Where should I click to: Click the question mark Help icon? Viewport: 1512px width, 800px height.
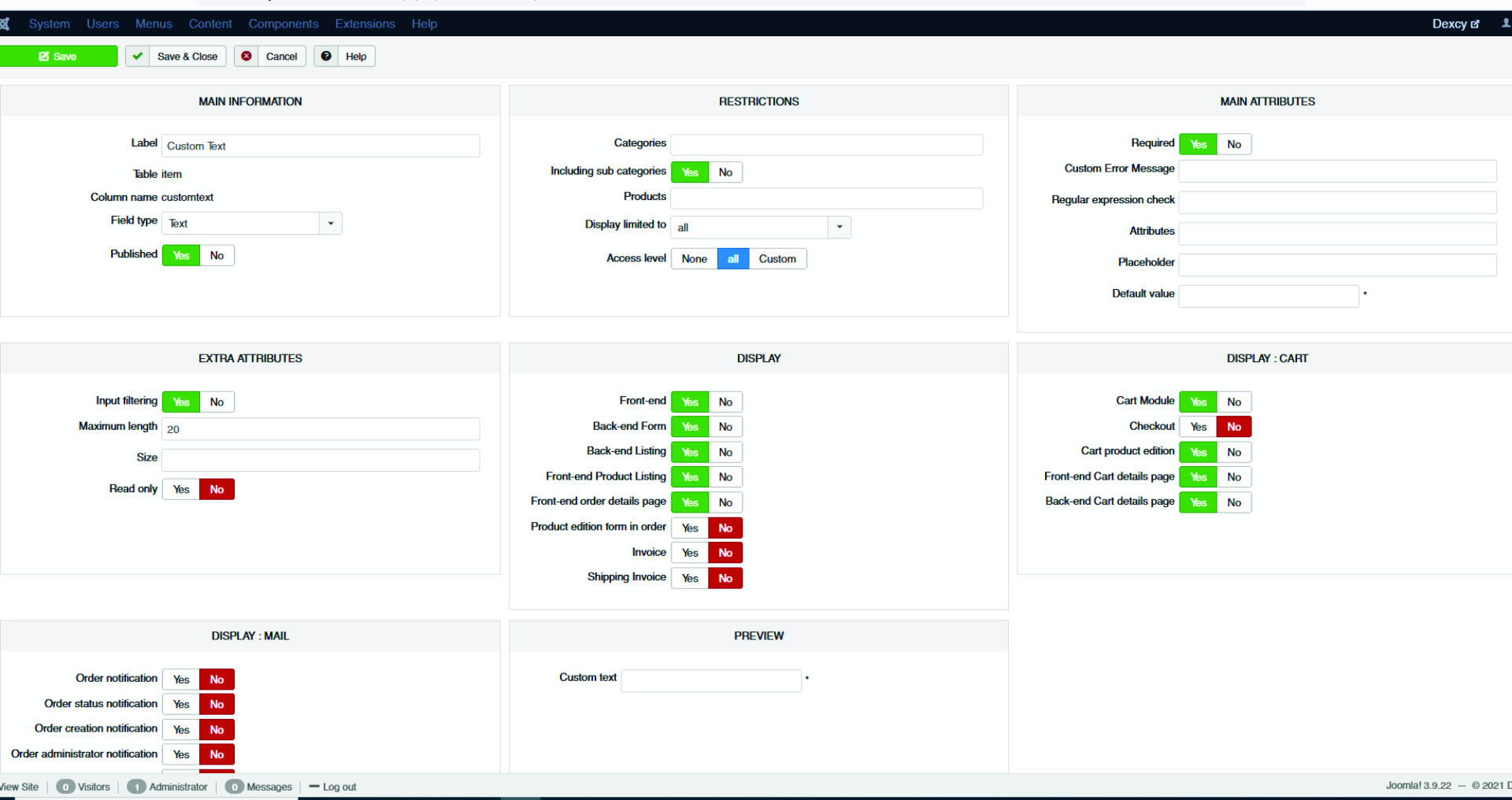pos(326,56)
